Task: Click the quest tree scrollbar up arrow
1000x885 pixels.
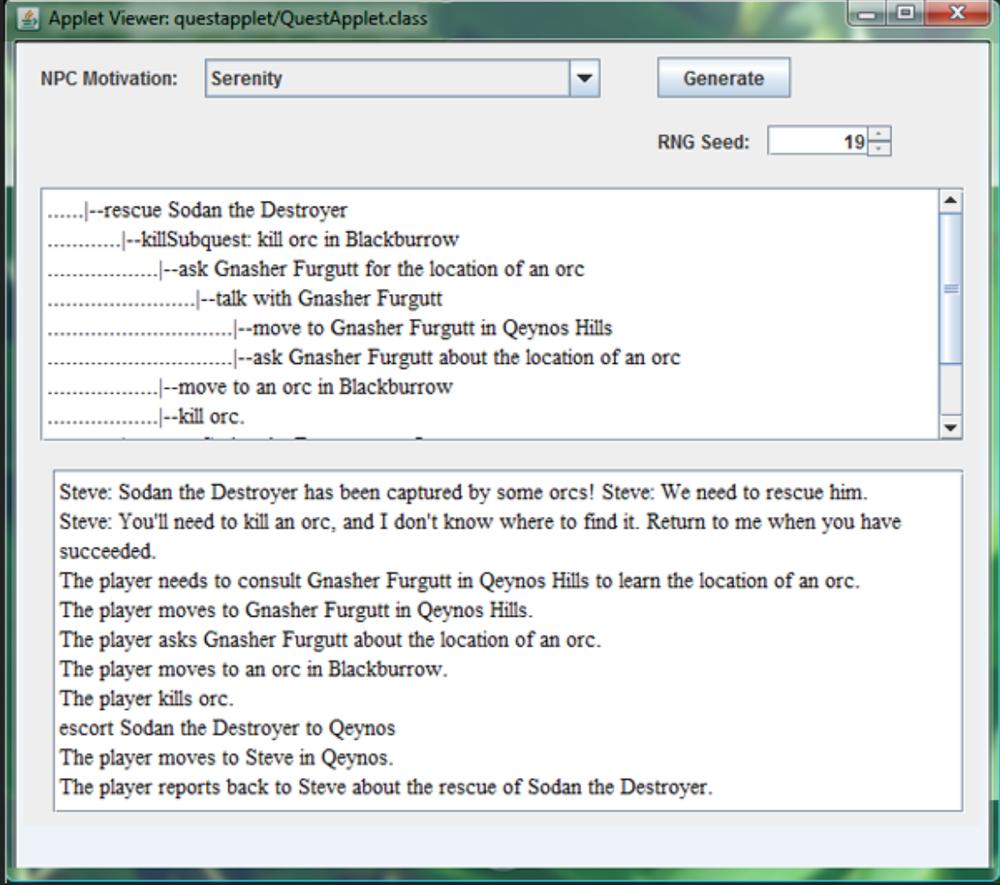Action: (950, 201)
